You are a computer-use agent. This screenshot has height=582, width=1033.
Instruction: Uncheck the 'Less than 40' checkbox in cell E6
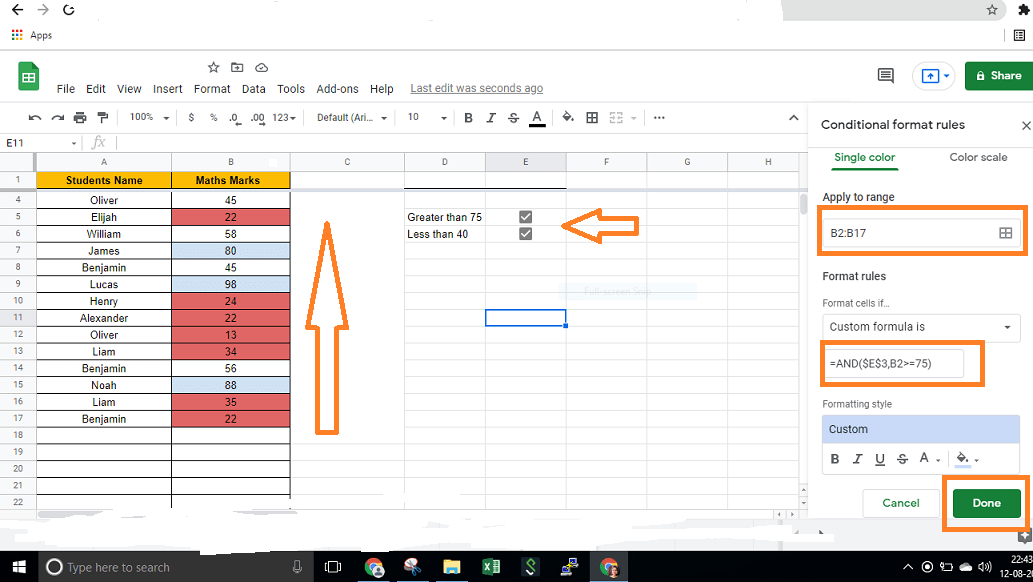(x=525, y=233)
